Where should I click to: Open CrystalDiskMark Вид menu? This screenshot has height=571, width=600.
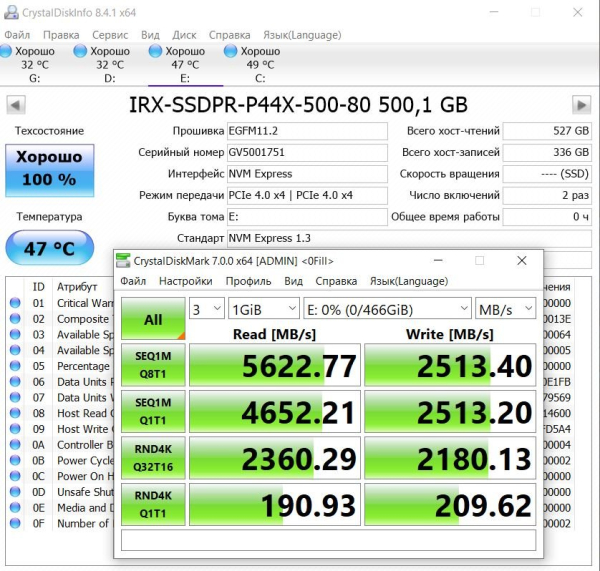pyautogui.click(x=293, y=281)
